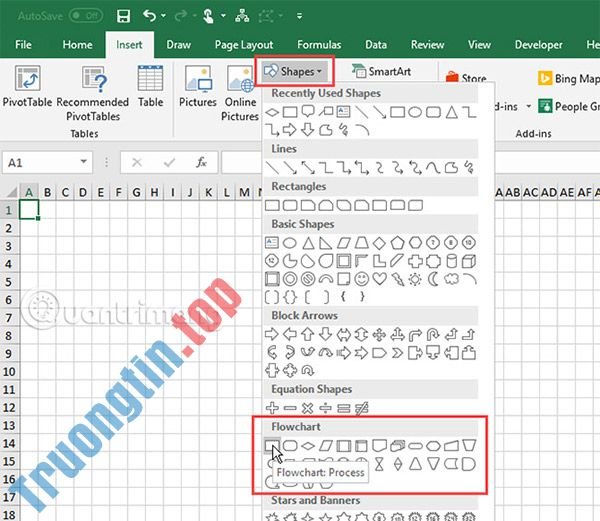Screen dimensions: 600x521
Task: Open the Page Layout tab
Action: point(244,45)
